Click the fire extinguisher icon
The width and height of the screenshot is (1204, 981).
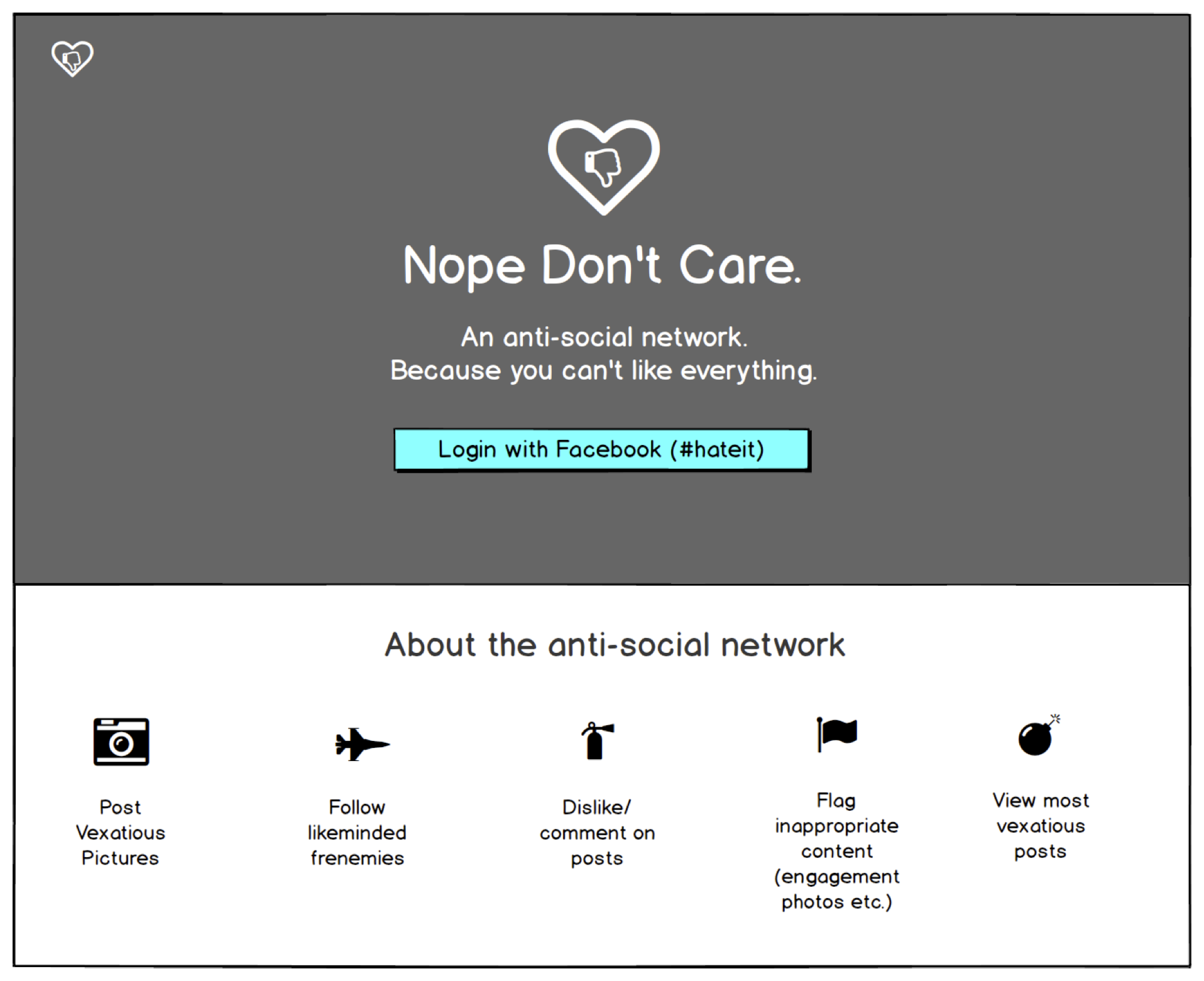tap(596, 740)
